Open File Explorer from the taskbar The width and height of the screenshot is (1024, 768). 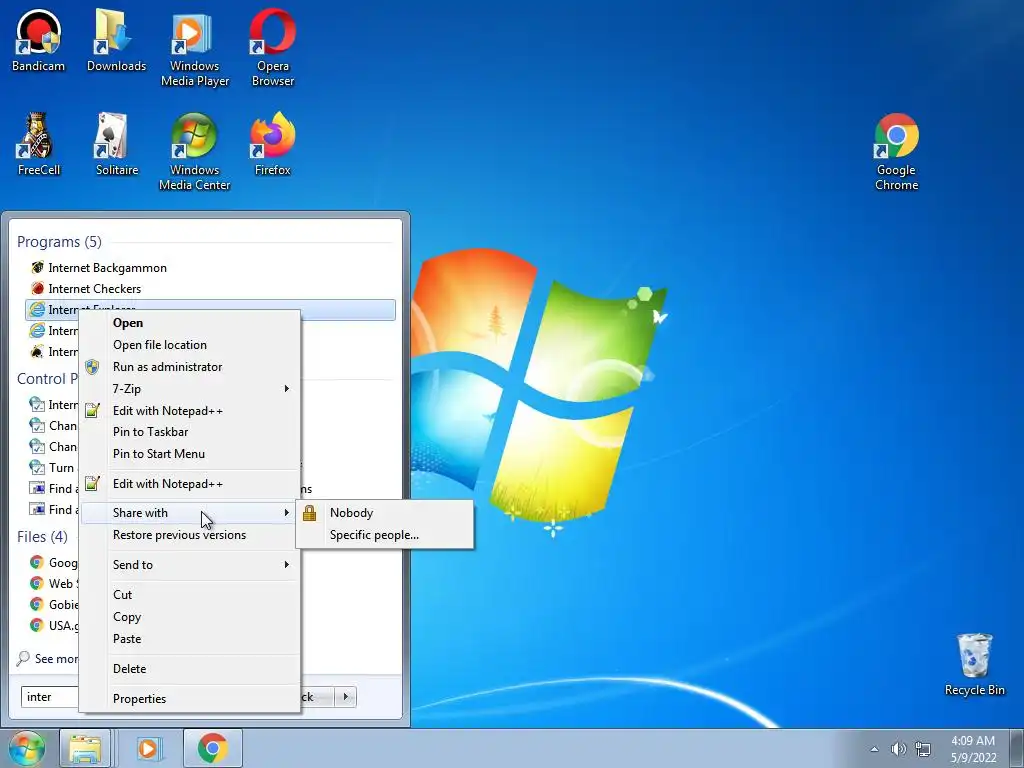tap(86, 748)
